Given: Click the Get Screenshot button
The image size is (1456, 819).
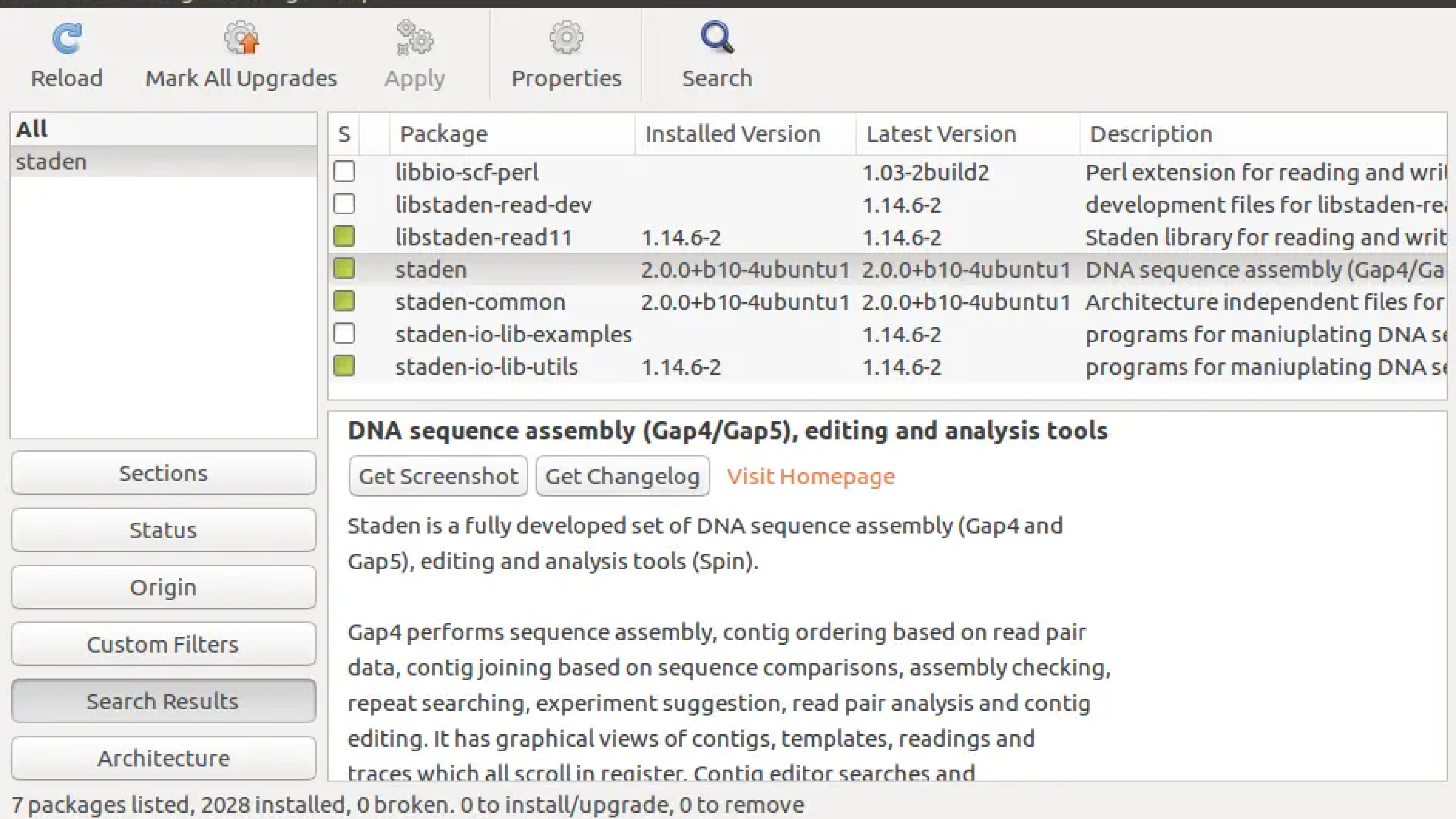Looking at the screenshot, I should pyautogui.click(x=438, y=476).
